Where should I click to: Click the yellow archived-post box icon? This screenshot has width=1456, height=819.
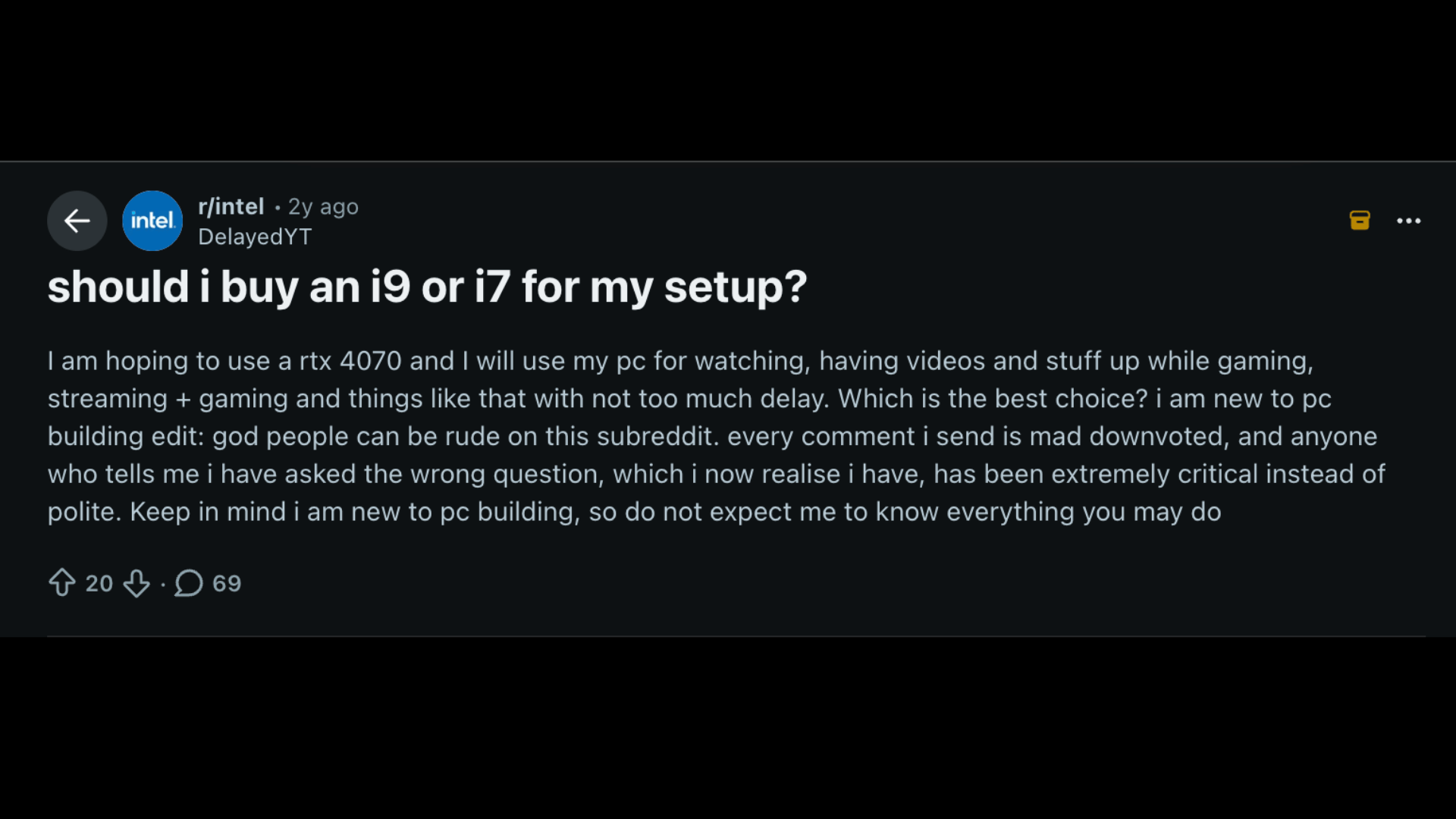(1360, 220)
